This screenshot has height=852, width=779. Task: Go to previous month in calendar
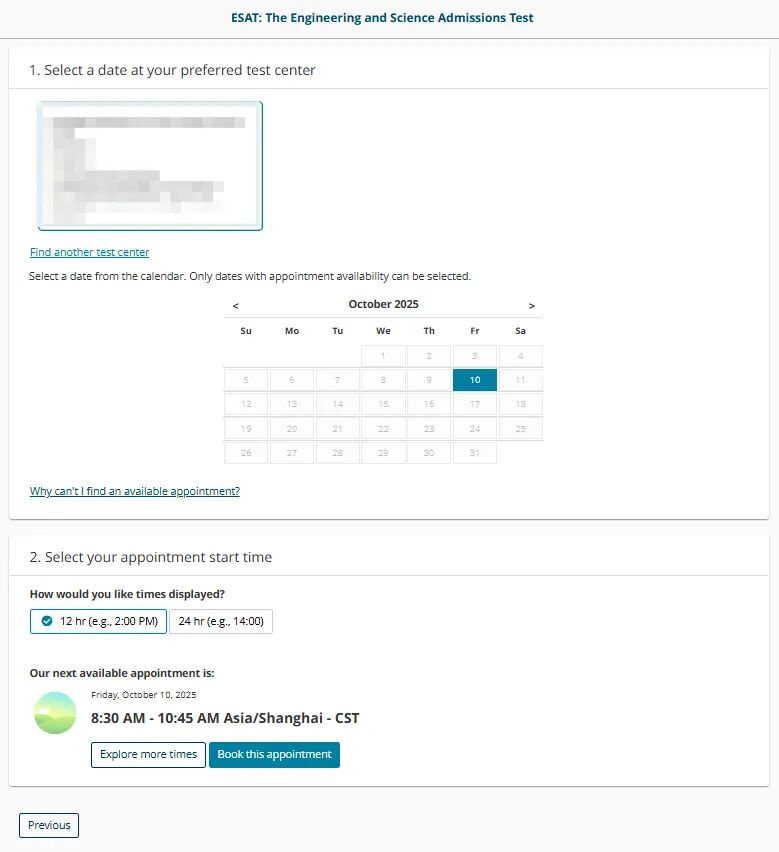(235, 306)
